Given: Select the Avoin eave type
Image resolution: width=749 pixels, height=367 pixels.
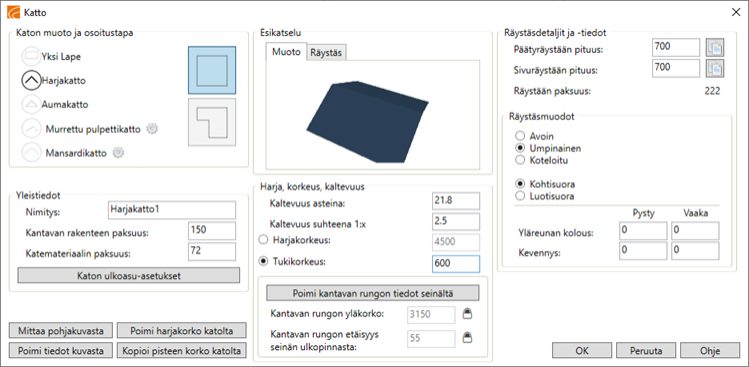Looking at the screenshot, I should coord(521,136).
